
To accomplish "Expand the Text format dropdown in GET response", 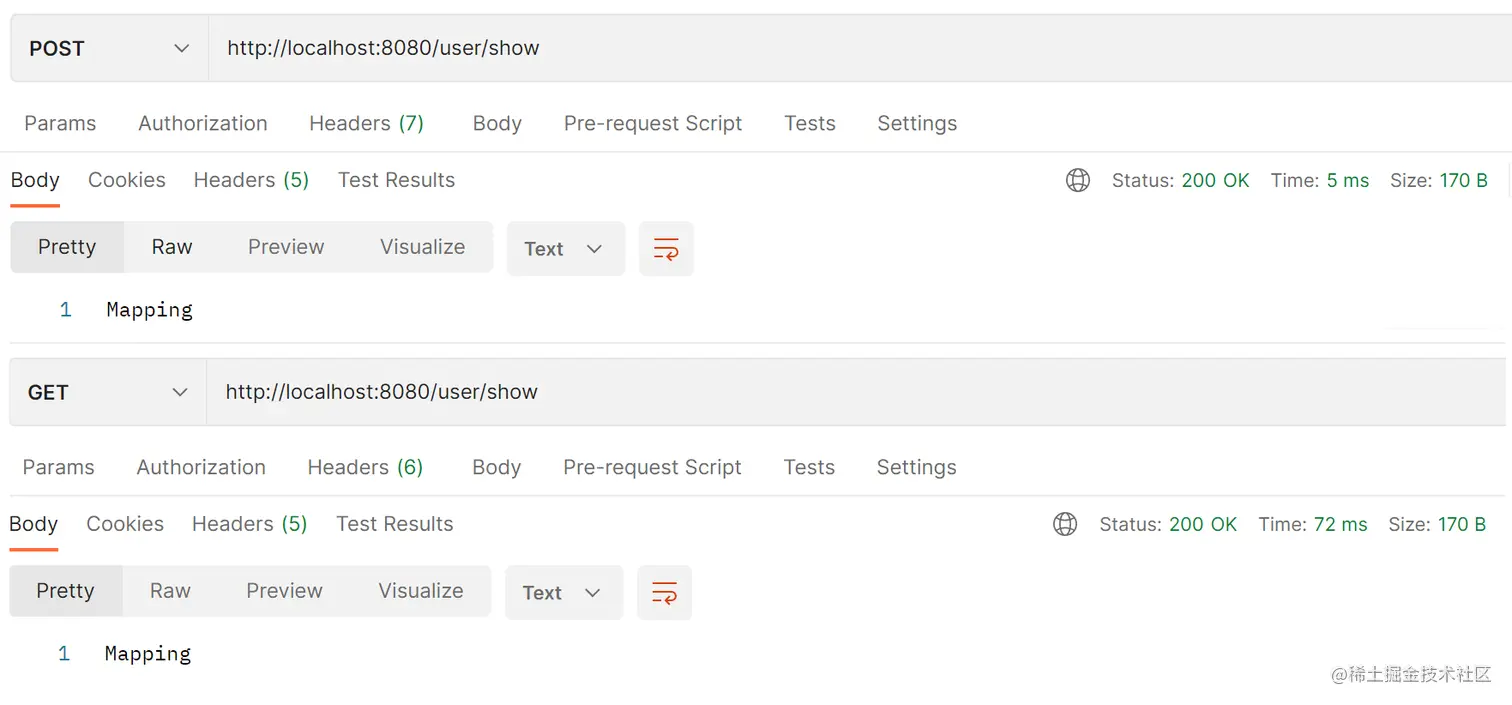I will [x=563, y=593].
